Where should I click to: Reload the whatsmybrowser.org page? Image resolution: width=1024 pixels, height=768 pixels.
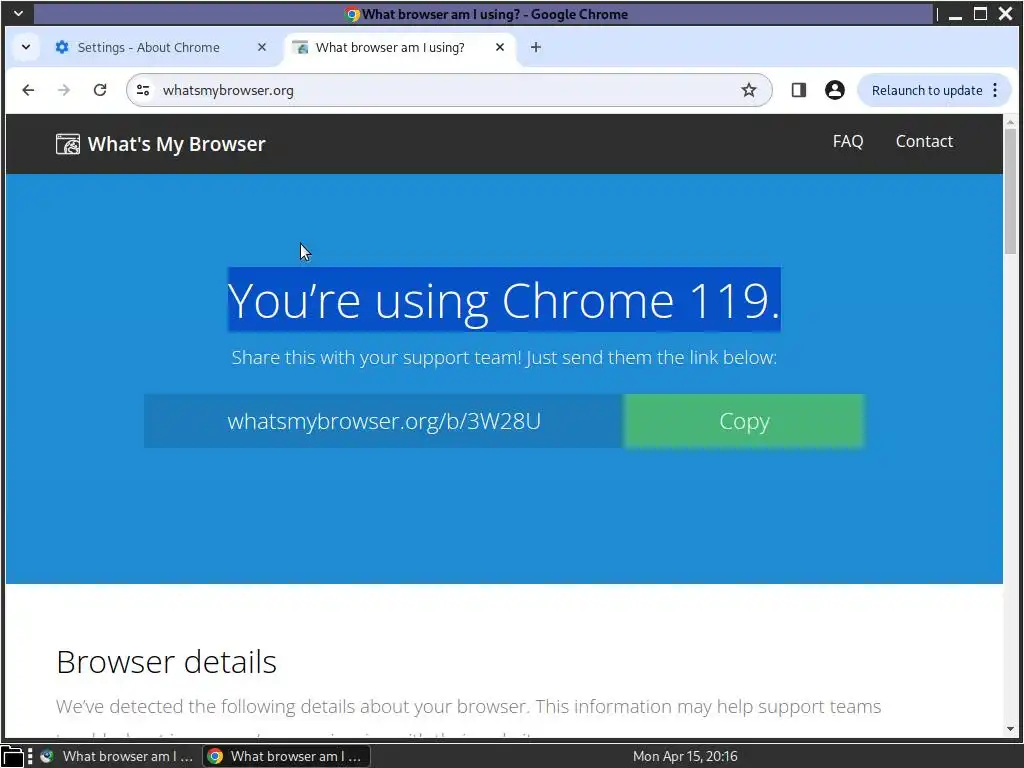(100, 90)
